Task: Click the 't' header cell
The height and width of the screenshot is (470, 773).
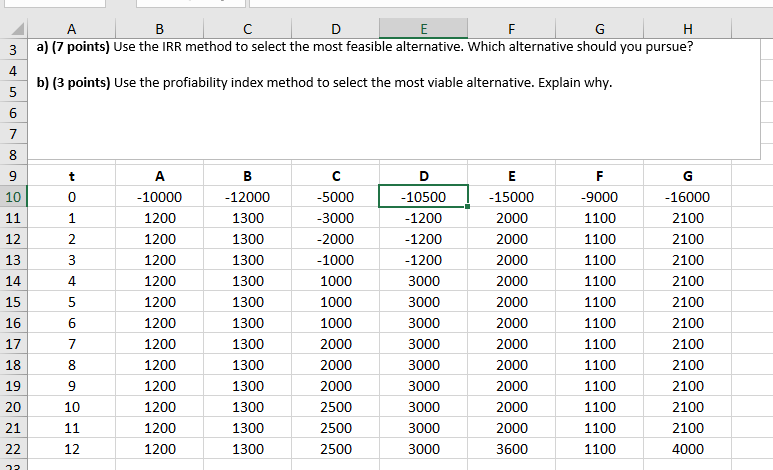Action: pyautogui.click(x=71, y=176)
